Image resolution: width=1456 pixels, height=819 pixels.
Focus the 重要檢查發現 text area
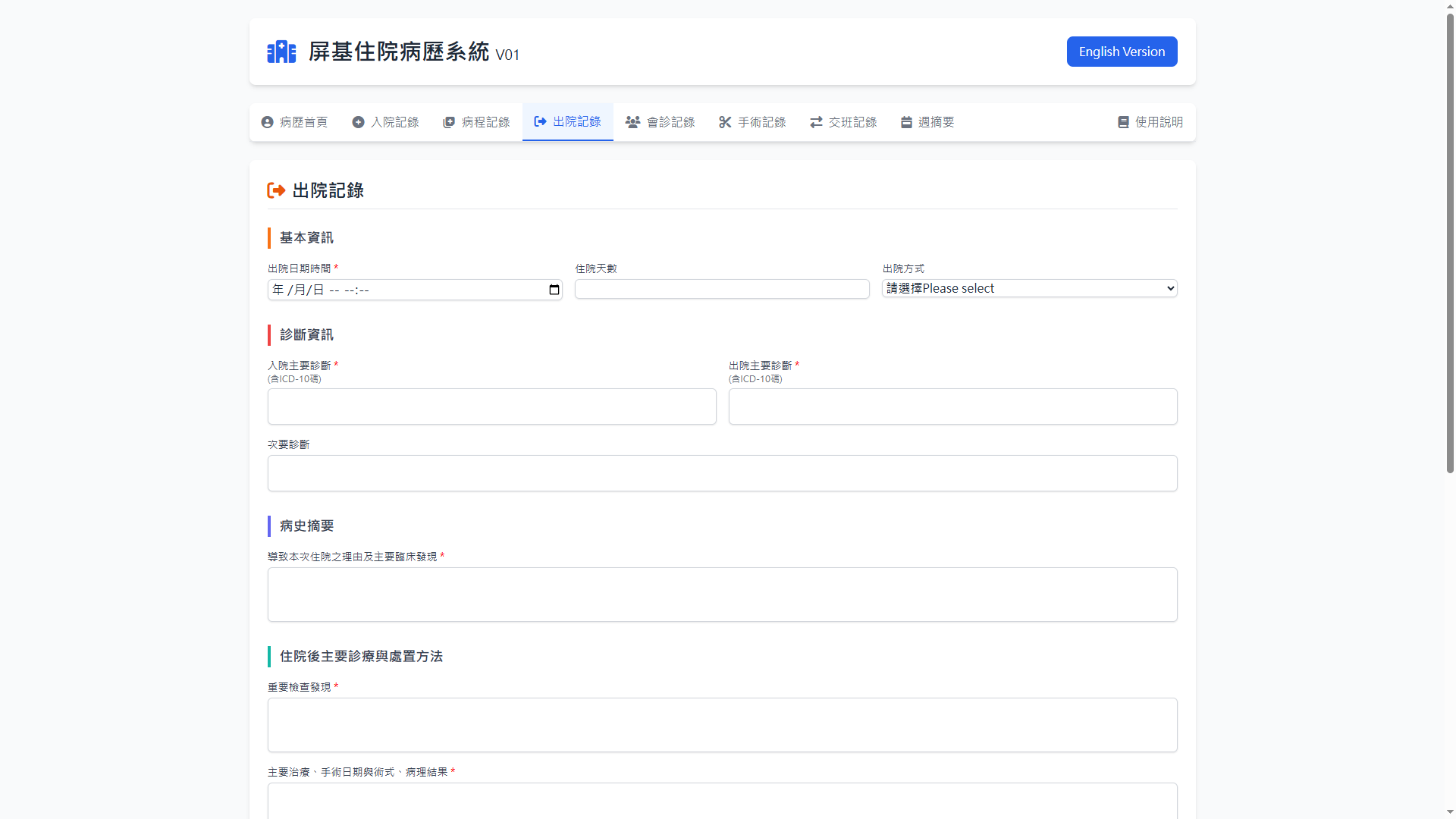tap(722, 725)
